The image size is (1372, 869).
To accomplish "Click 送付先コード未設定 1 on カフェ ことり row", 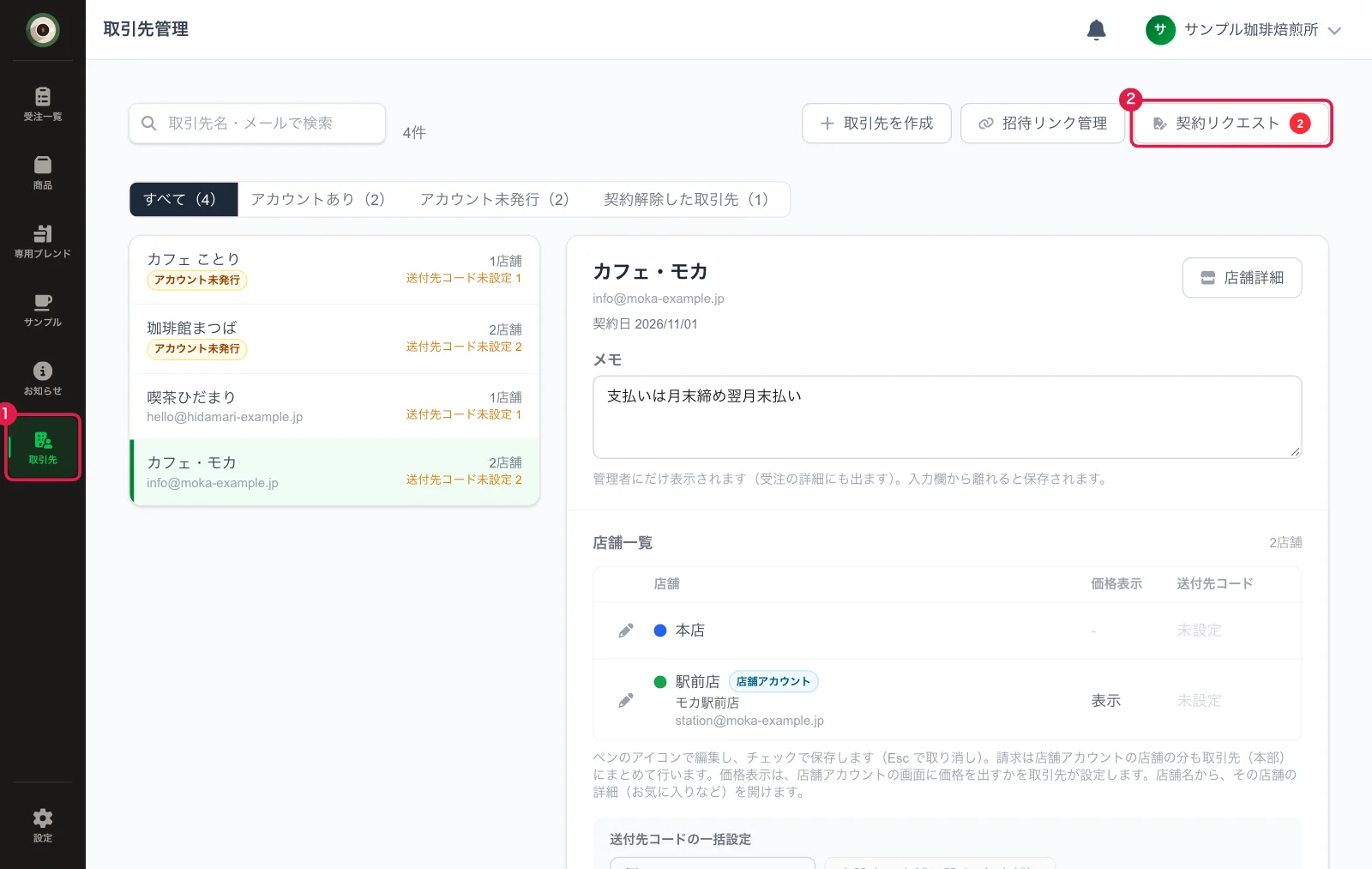I will (464, 278).
